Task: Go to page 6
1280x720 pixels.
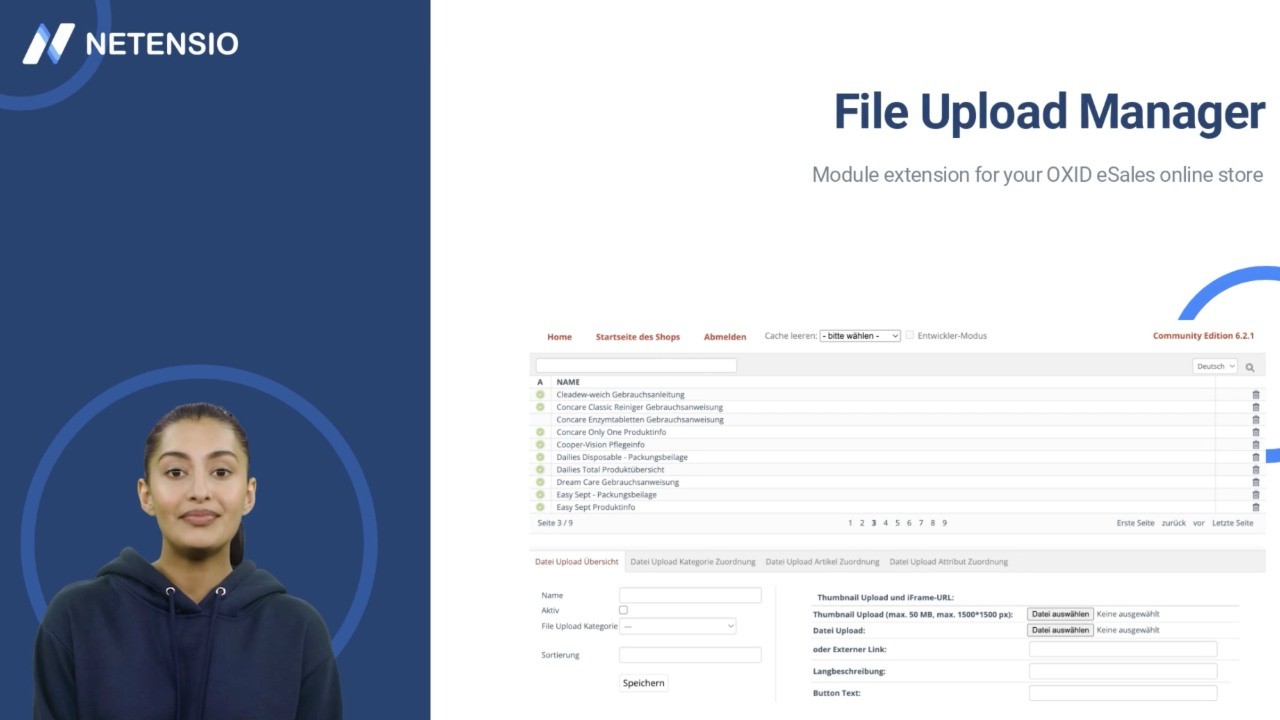Action: (x=909, y=523)
